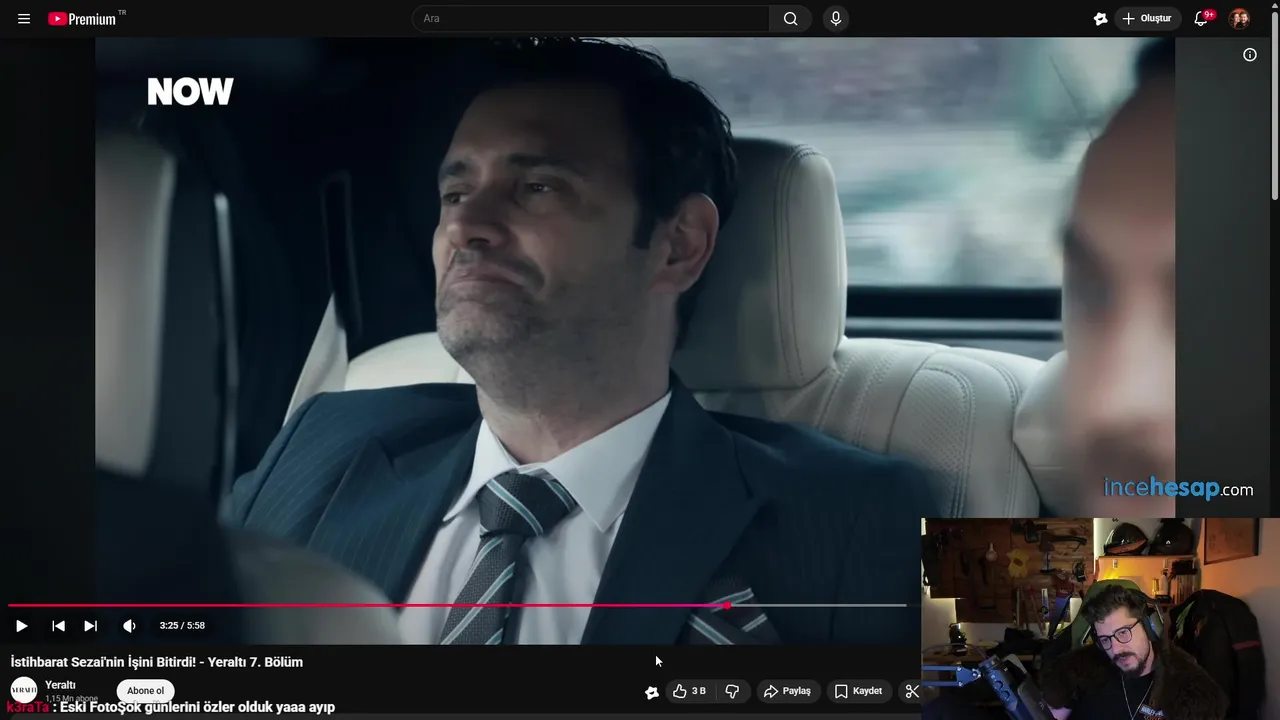Viewport: 1280px width, 720px height.
Task: Click the search magnifier button
Action: click(x=791, y=19)
